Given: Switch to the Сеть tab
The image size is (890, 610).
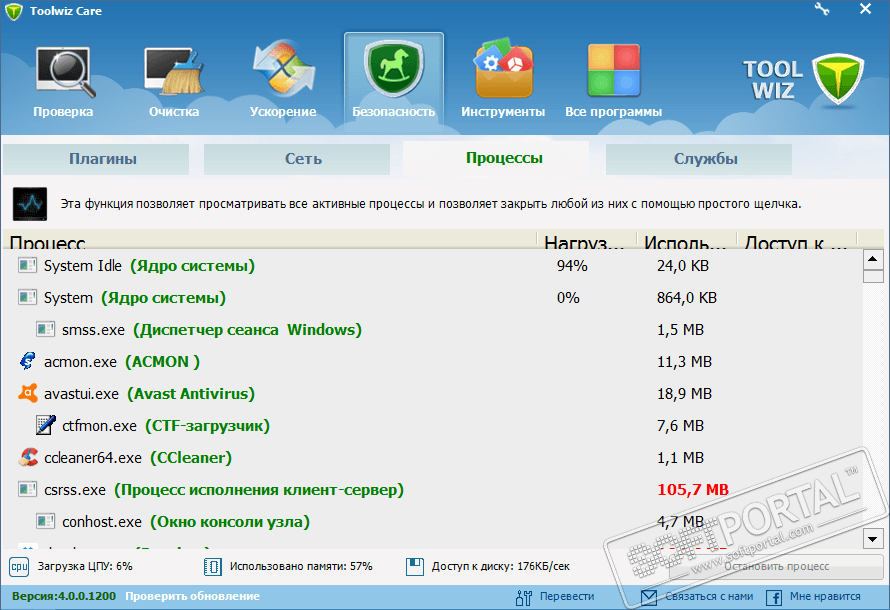Looking at the screenshot, I should (297, 159).
